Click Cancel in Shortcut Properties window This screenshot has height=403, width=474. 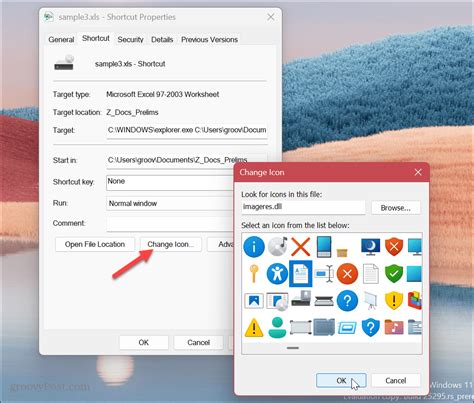(198, 342)
